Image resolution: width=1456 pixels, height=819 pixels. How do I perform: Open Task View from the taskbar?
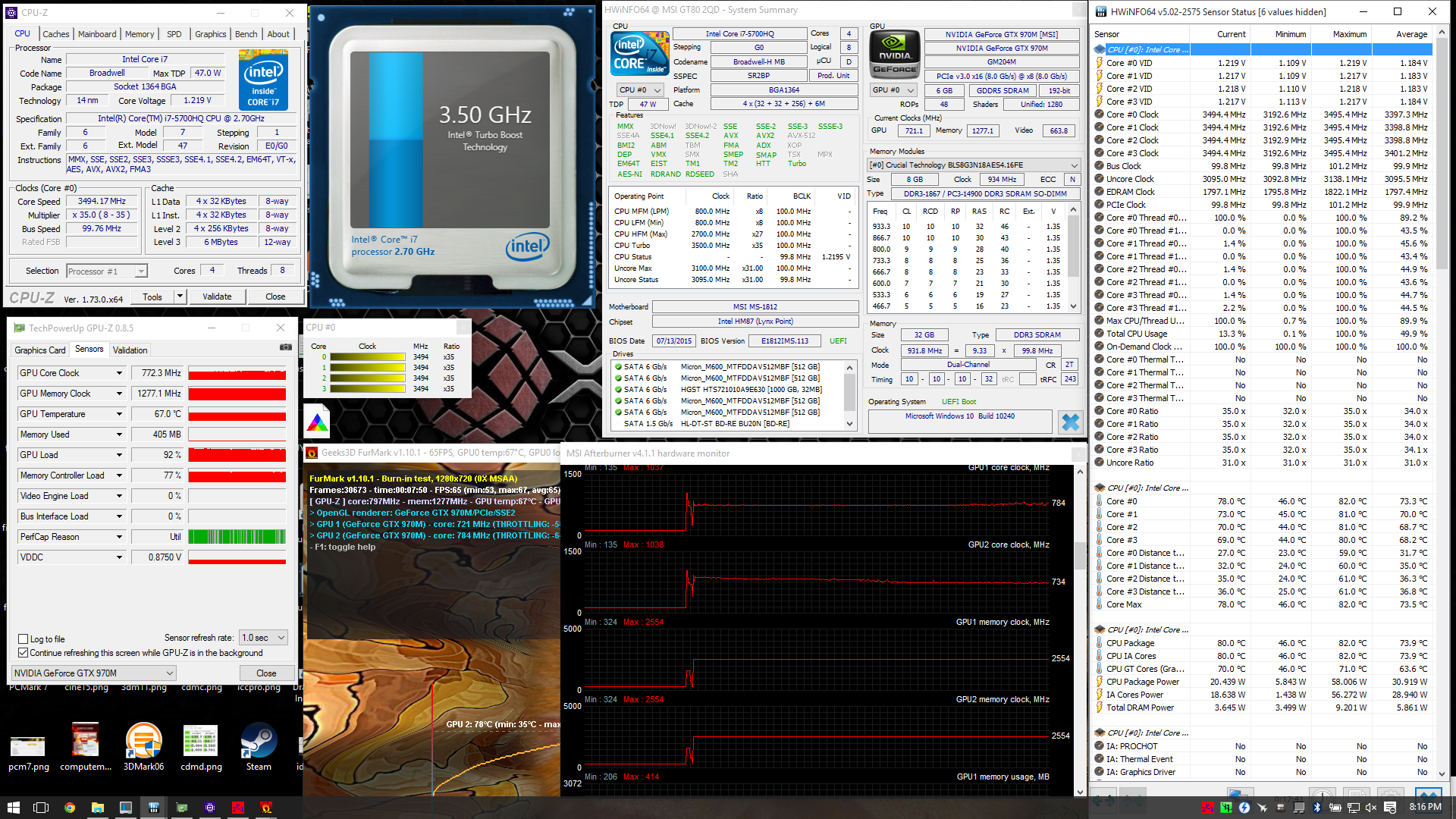point(41,807)
